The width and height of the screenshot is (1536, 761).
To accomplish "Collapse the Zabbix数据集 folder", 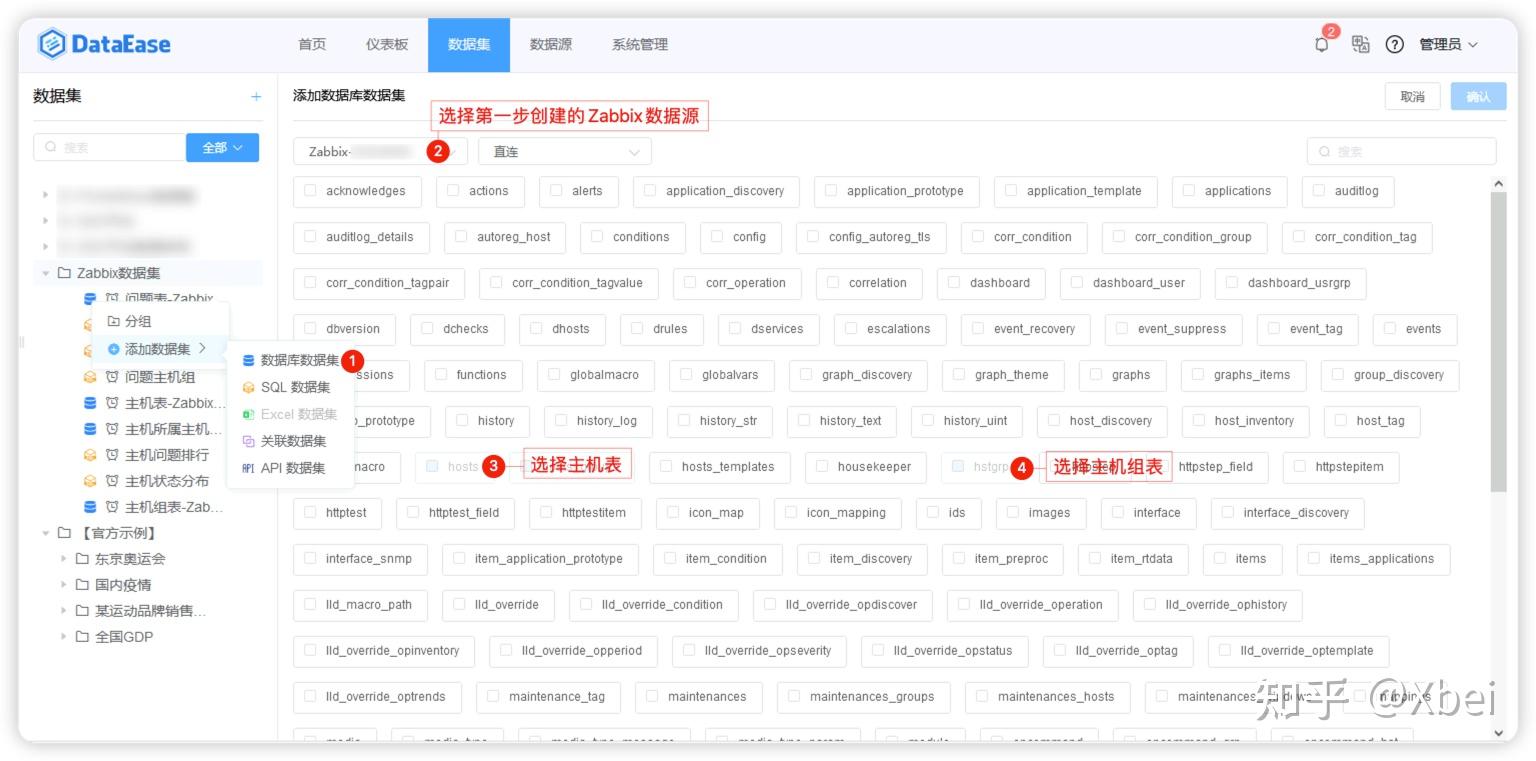I will coord(44,272).
